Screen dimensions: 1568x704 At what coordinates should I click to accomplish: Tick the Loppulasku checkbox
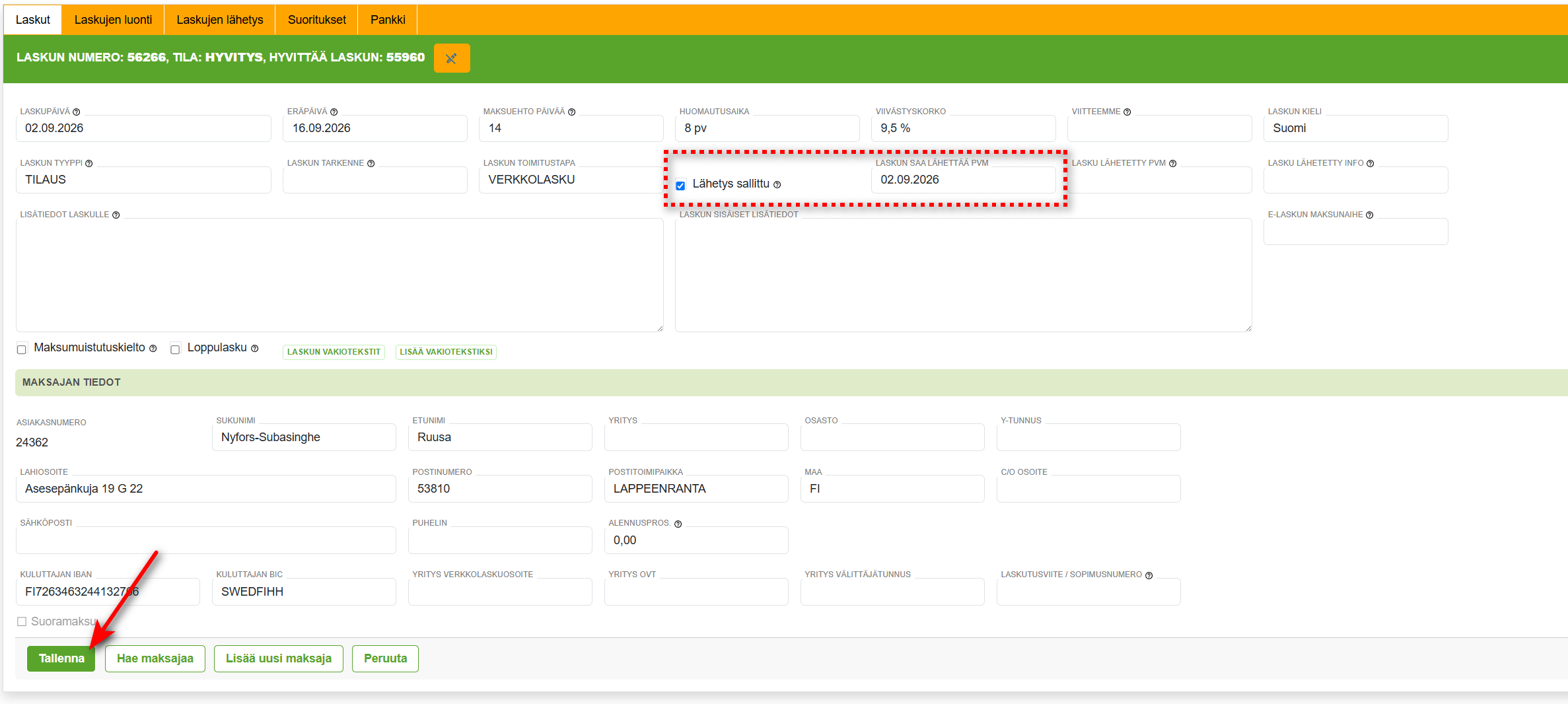(x=175, y=349)
